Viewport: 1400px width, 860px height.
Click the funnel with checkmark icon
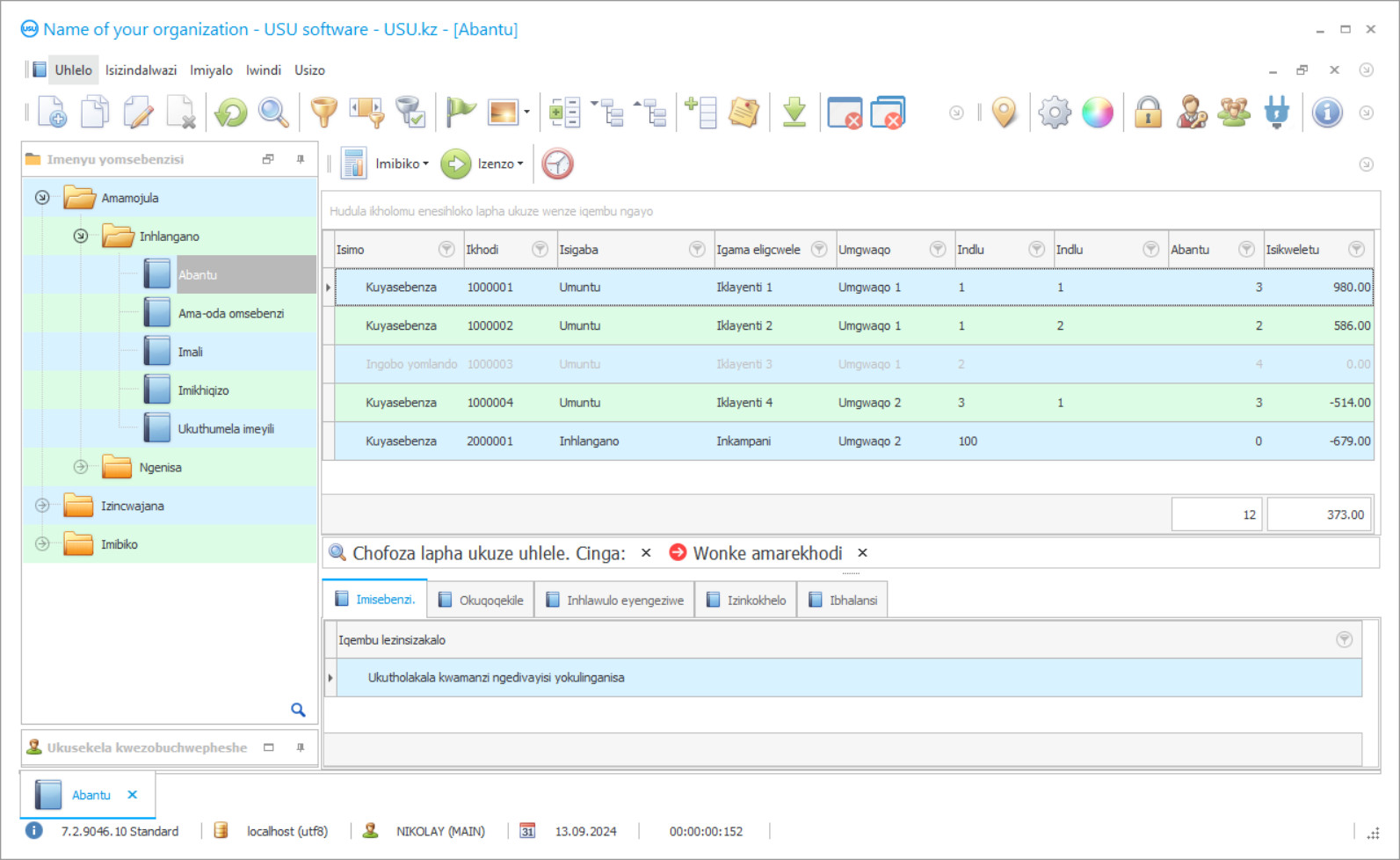pos(410,113)
